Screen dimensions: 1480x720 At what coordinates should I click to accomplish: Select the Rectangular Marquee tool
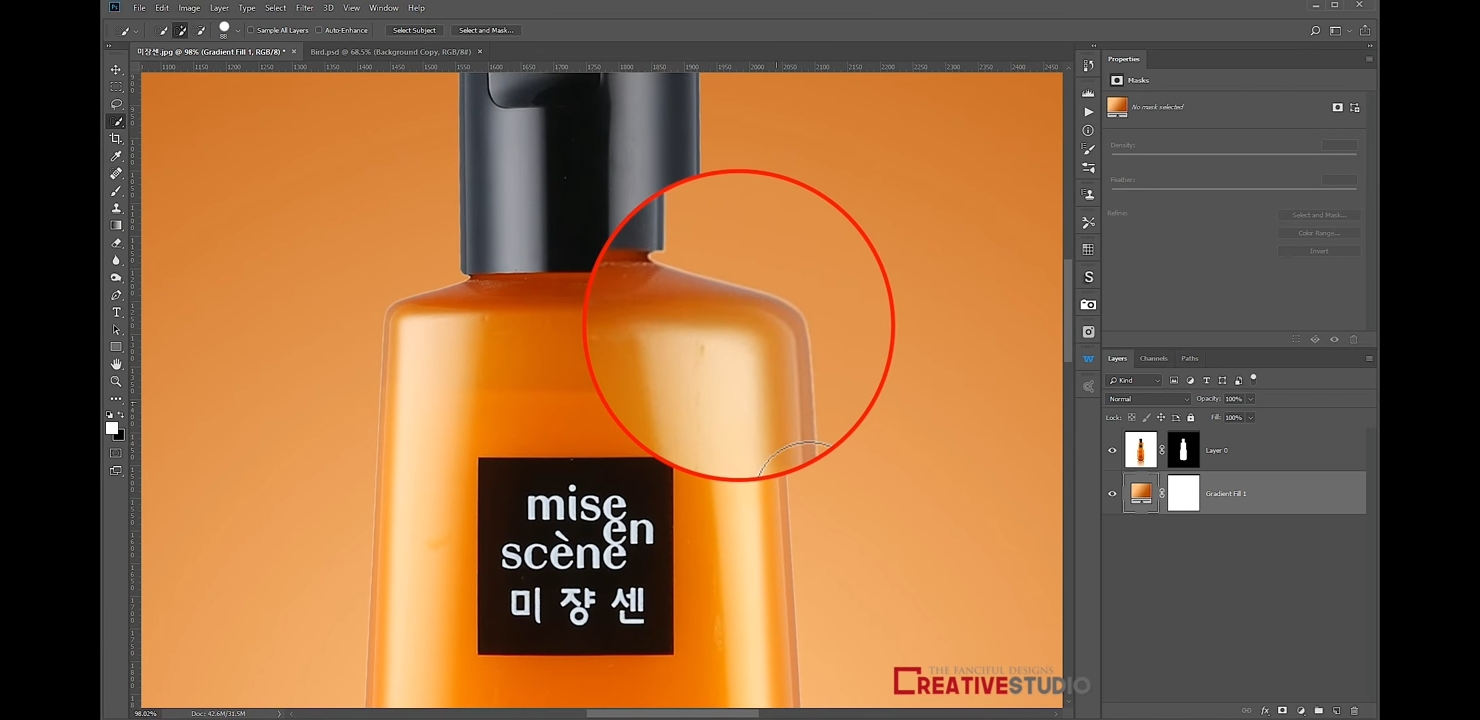click(x=116, y=87)
